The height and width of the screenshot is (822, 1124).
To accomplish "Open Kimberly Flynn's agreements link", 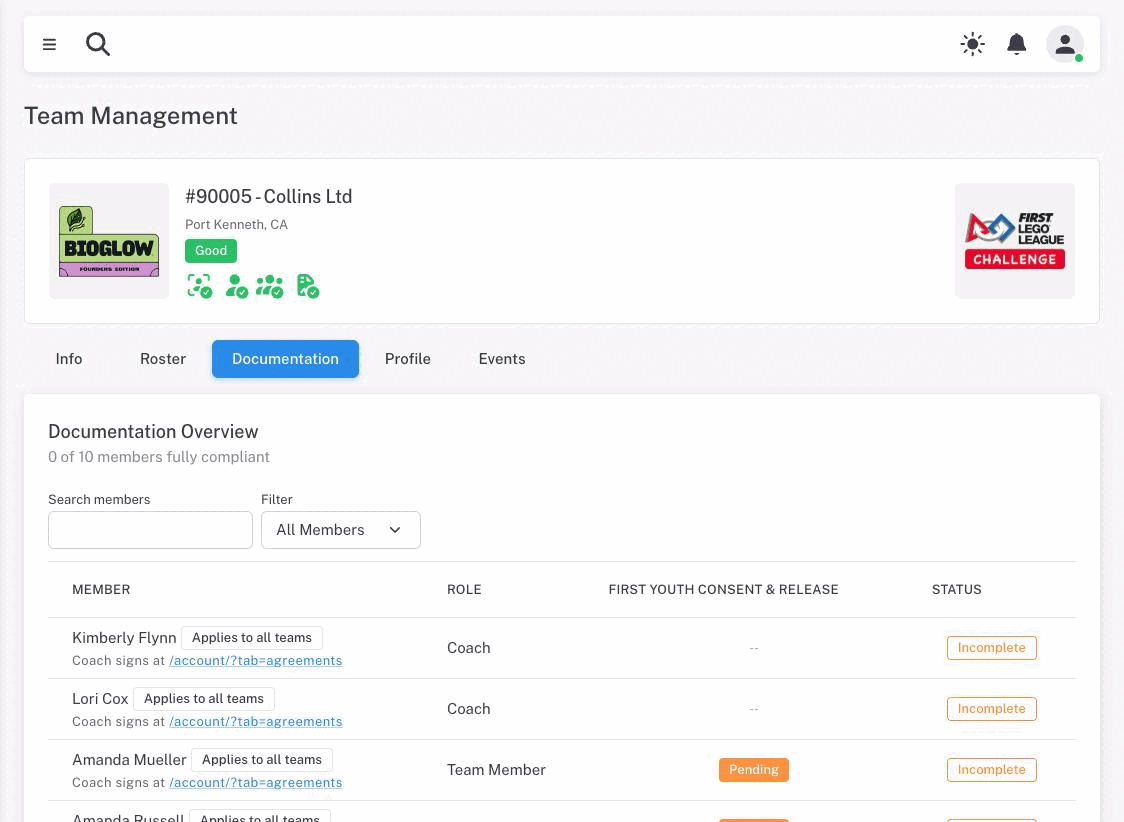I will (256, 661).
